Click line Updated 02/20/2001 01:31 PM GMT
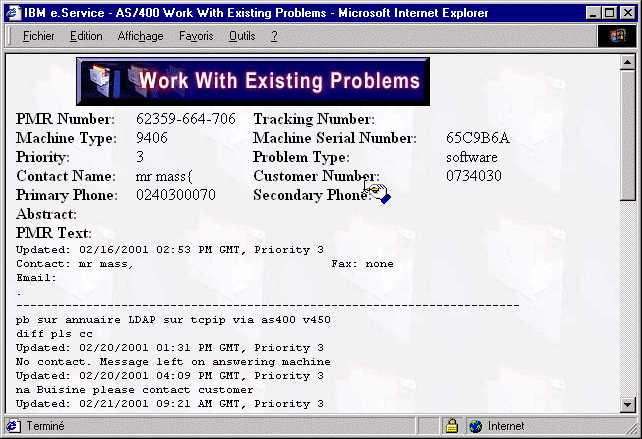 tap(170, 348)
